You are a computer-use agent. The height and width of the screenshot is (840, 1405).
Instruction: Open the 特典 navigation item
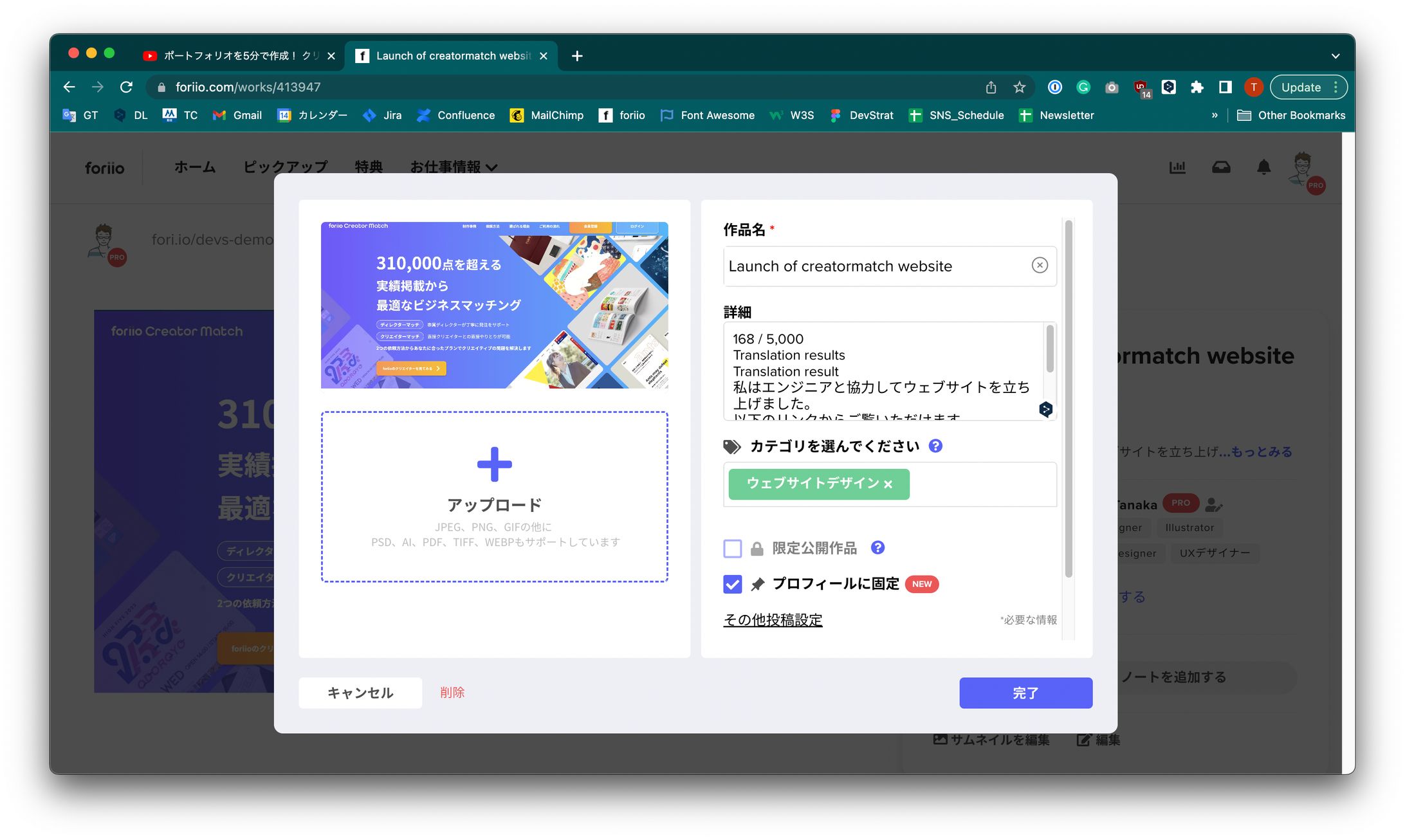tap(369, 167)
